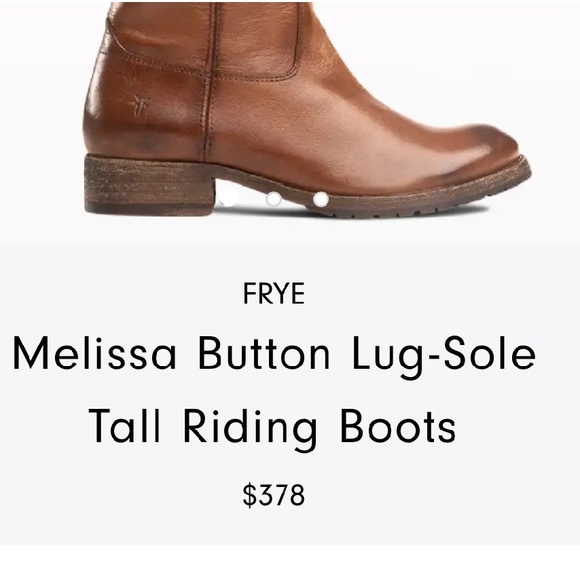Open Melissa Button Lug-Sole product title
This screenshot has height=580, width=580.
click(x=274, y=389)
